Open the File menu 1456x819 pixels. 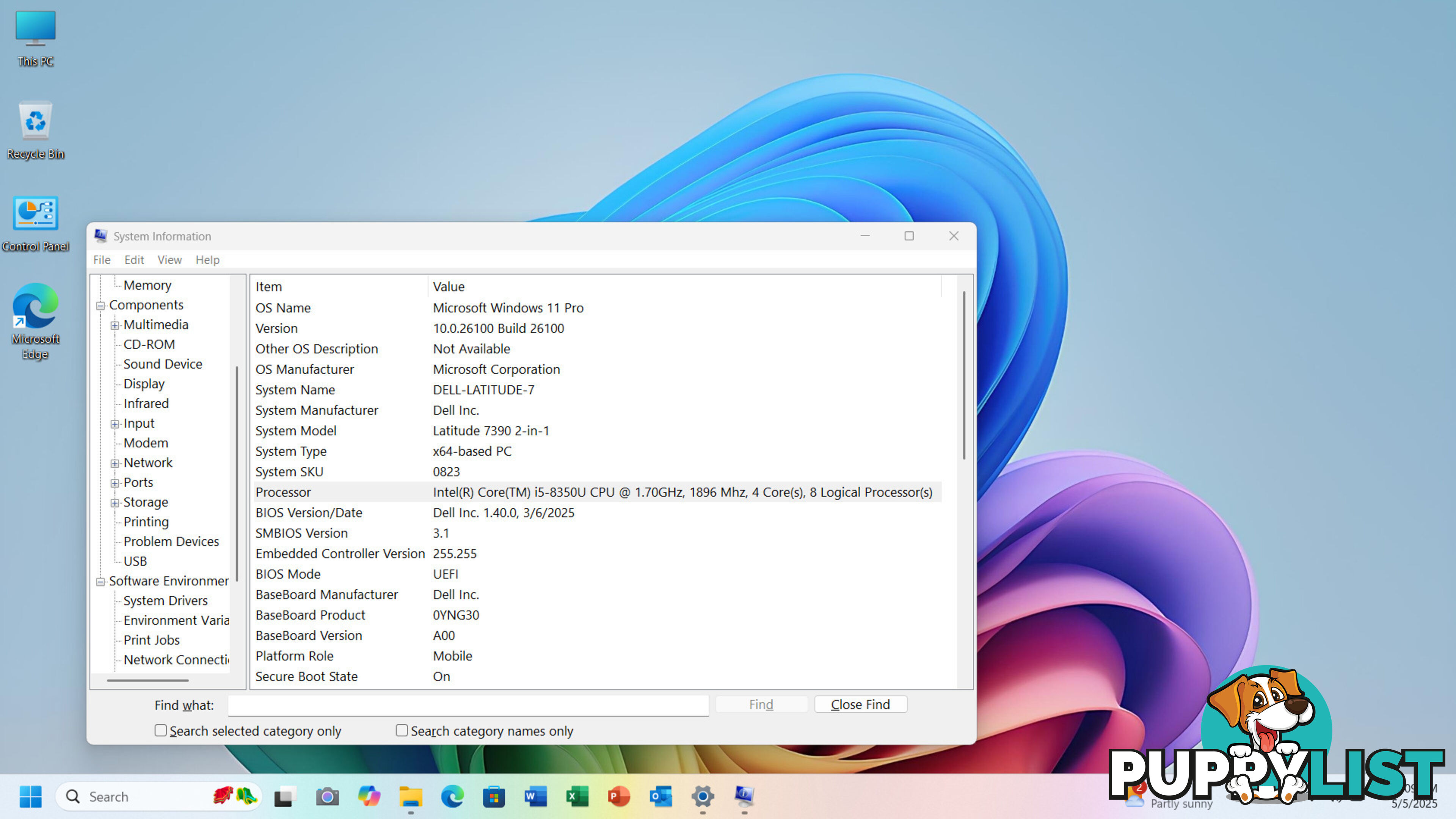(x=102, y=259)
